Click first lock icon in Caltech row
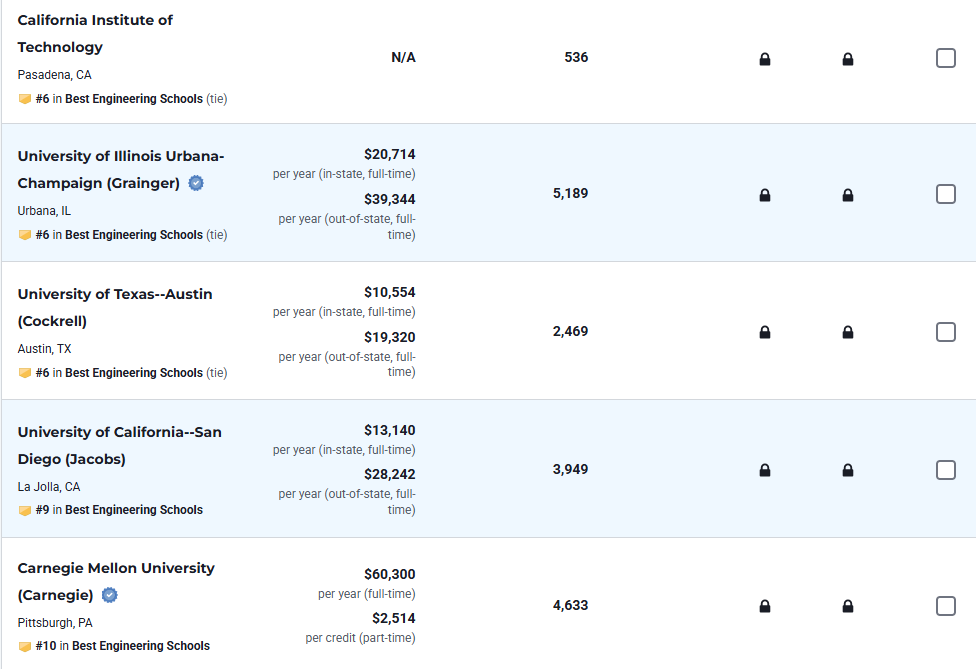976x669 pixels. [765, 59]
